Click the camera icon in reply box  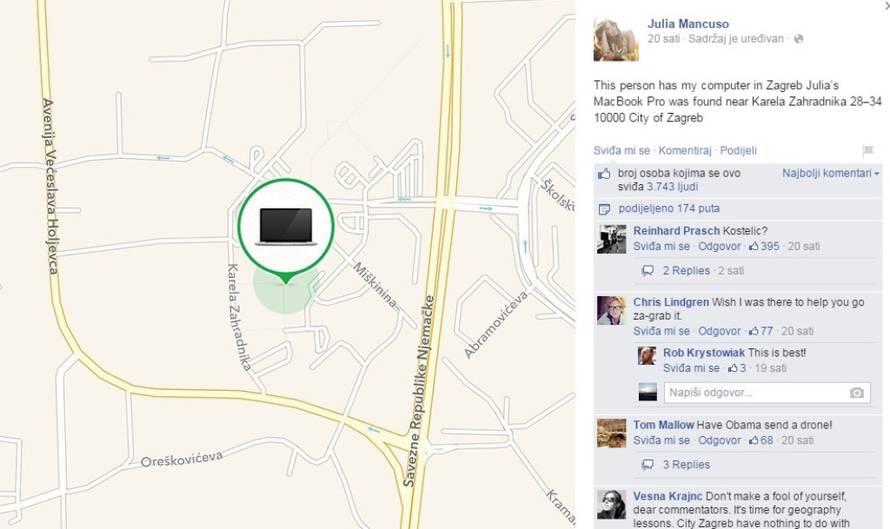pos(857,393)
